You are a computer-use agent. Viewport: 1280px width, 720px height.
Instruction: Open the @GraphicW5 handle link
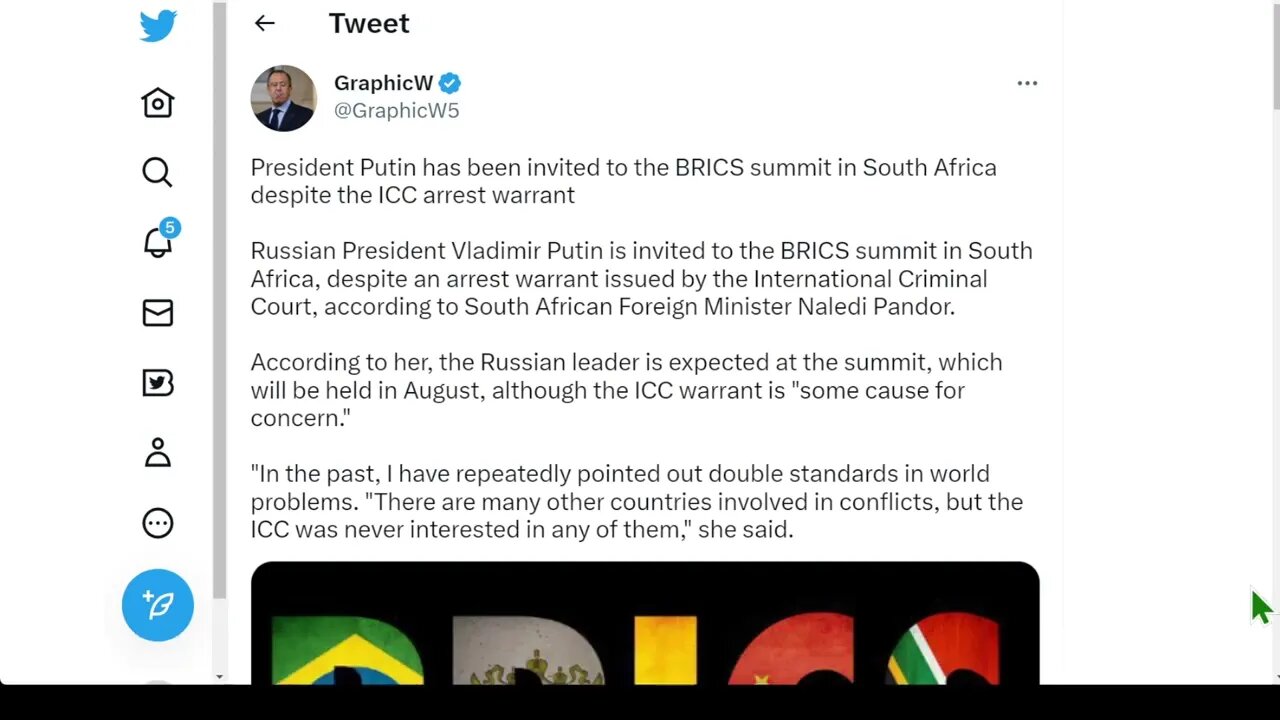[396, 111]
